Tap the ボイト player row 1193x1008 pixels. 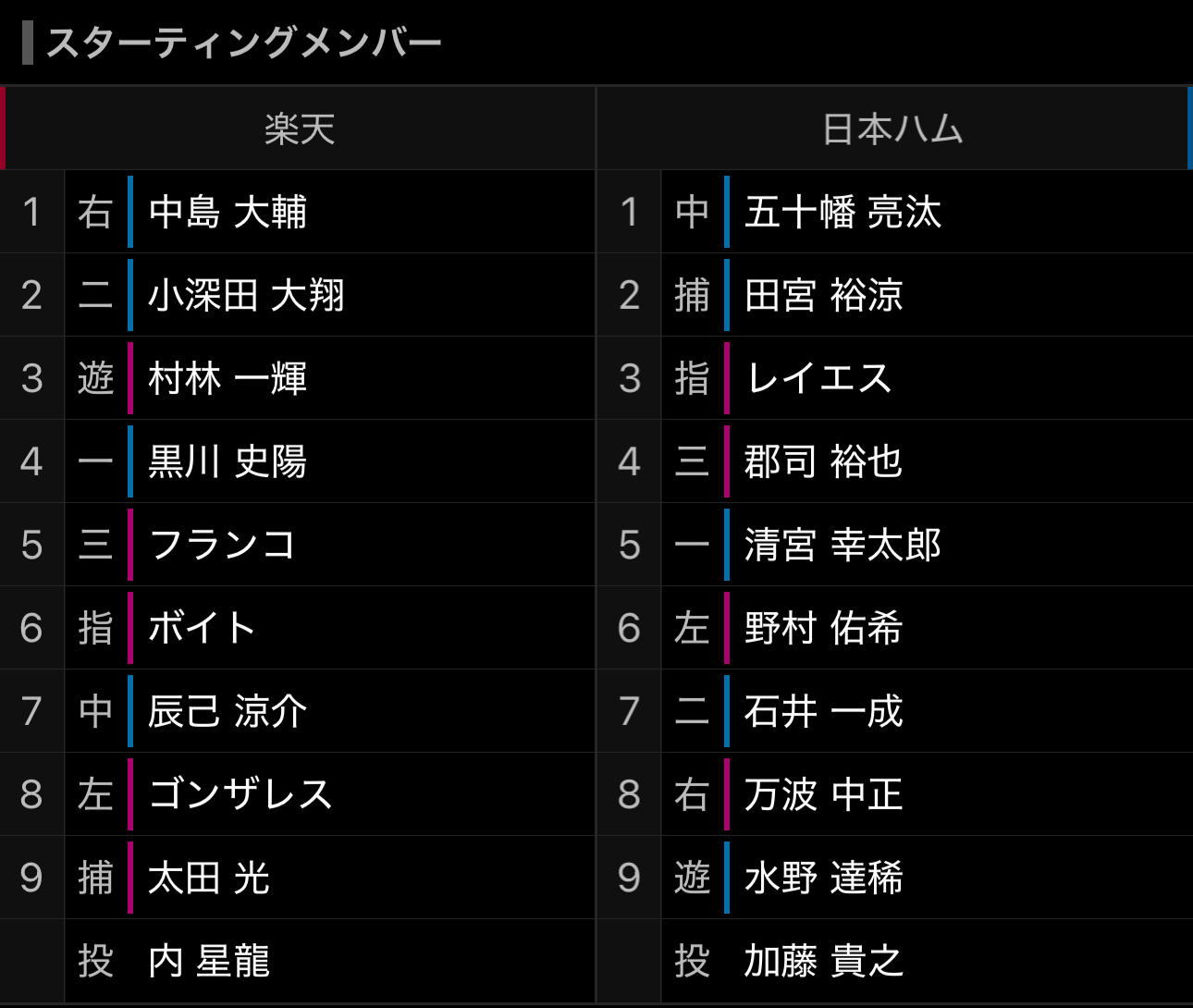pos(298,628)
